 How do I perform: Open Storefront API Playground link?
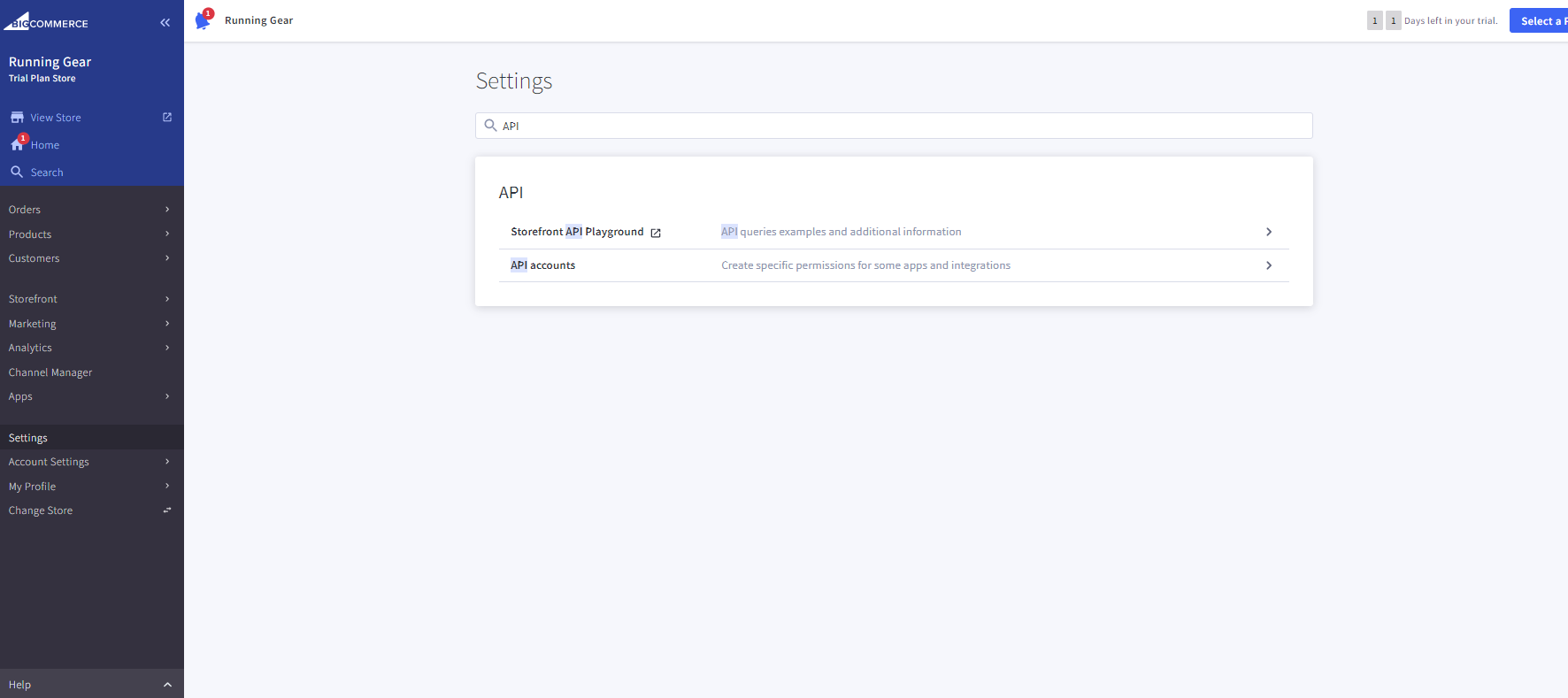coord(577,232)
